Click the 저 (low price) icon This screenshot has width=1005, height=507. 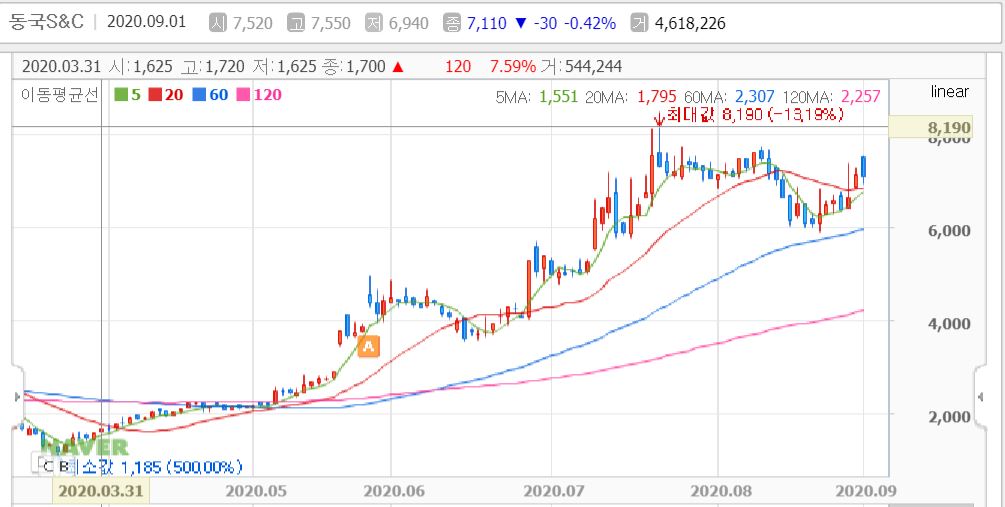374,23
